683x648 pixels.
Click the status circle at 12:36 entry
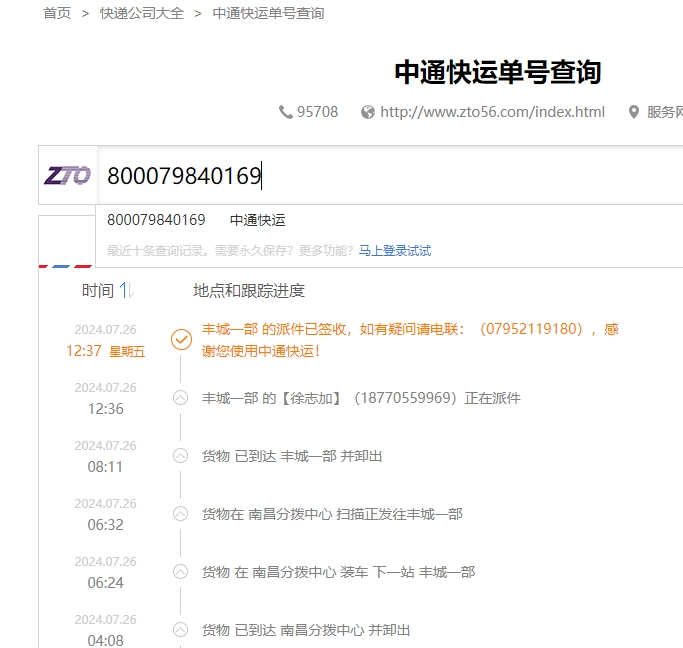coord(180,398)
